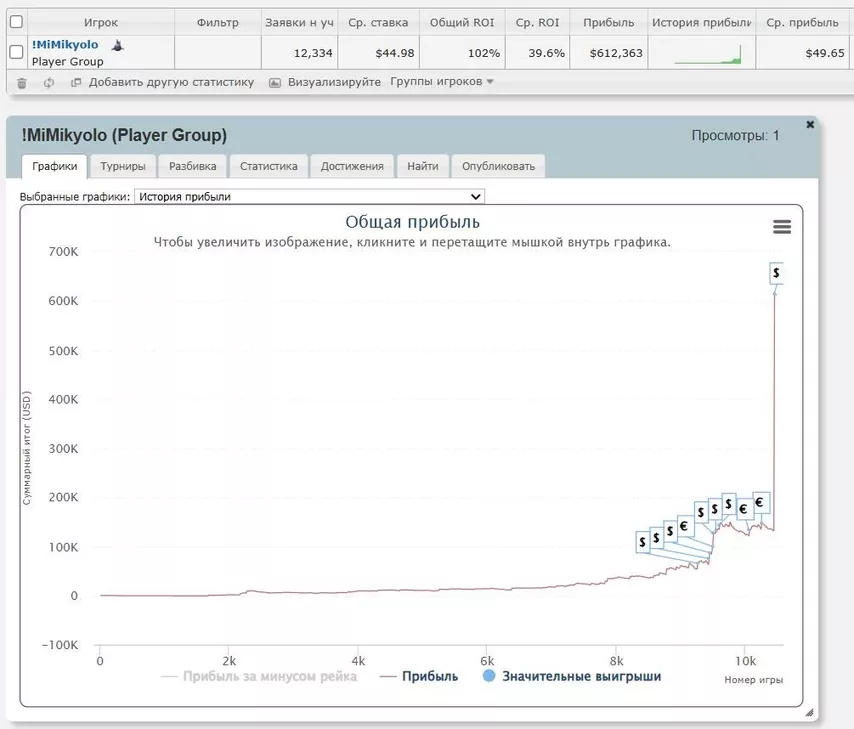Image resolution: width=854 pixels, height=729 pixels.
Task: Toggle the Значительные выигрыши legend series
Action: point(572,676)
